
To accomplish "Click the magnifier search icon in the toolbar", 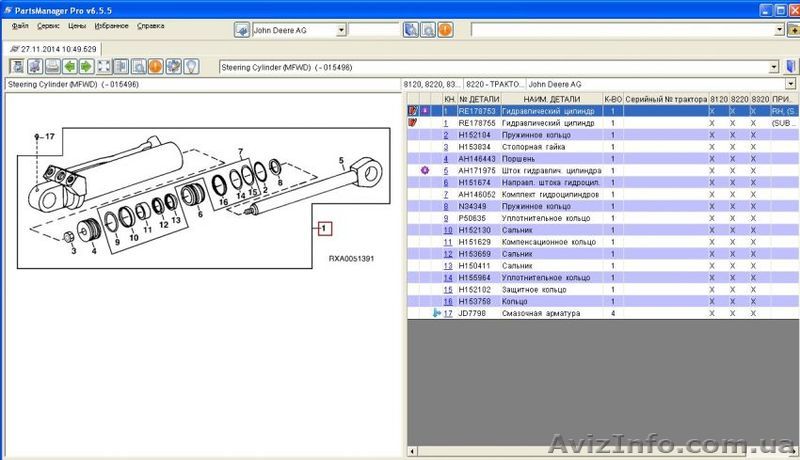I will coord(139,67).
